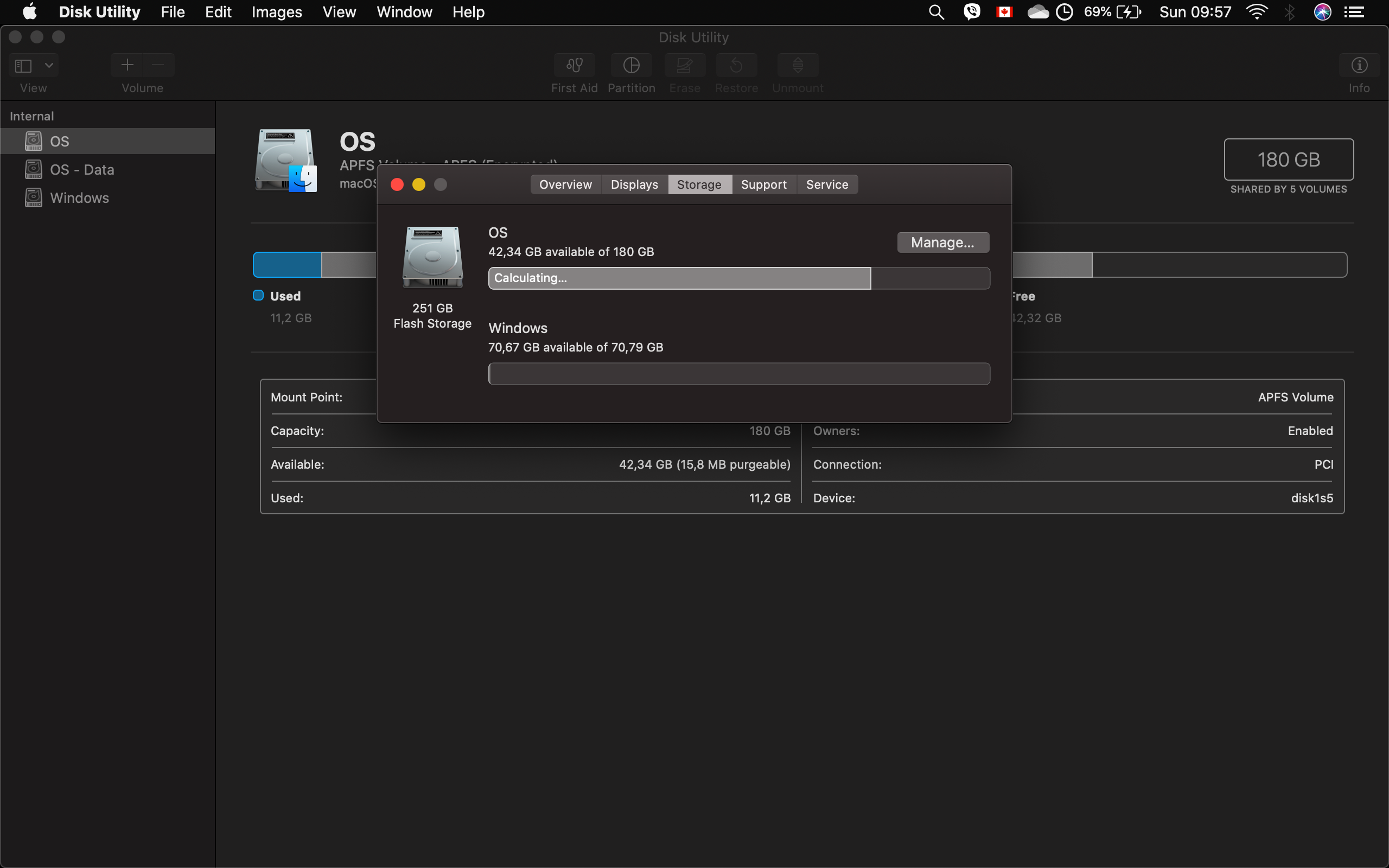Click the Manage button
The image size is (1389, 868).
tap(942, 242)
